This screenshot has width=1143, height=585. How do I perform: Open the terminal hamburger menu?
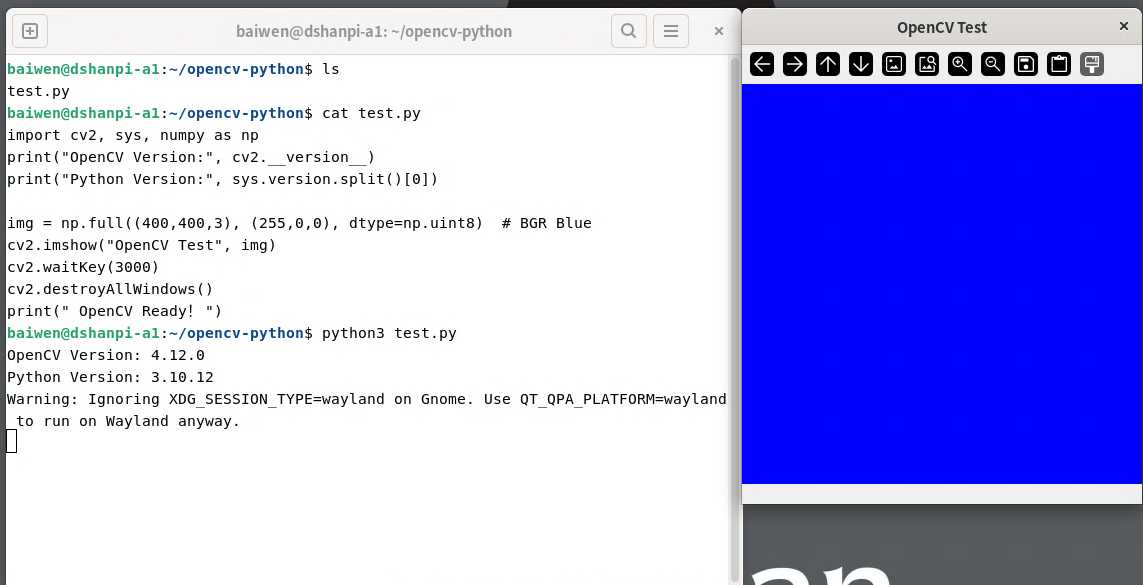(671, 31)
